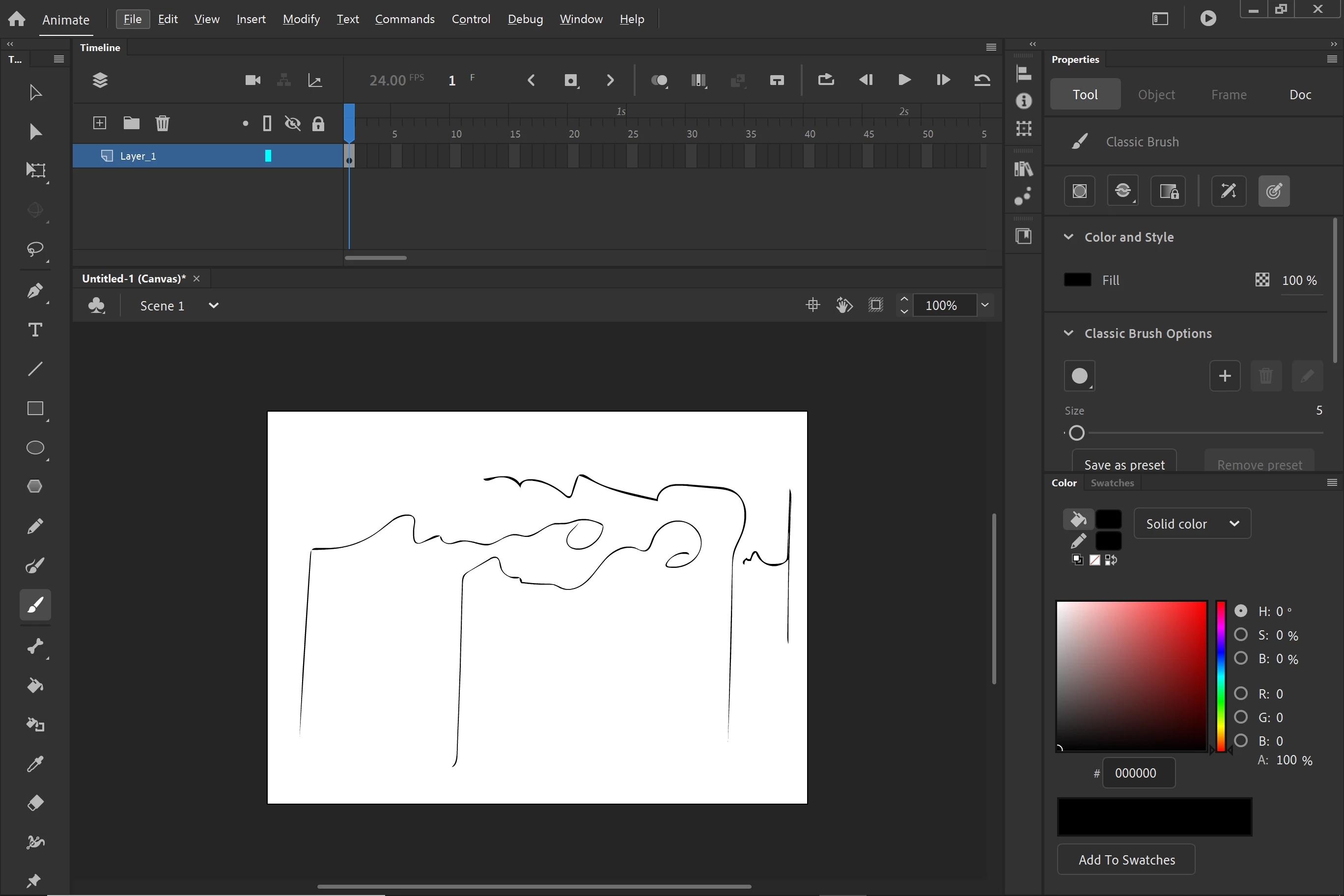Viewport: 1344px width, 896px height.
Task: Collapse the Color and Style section
Action: click(x=1068, y=237)
